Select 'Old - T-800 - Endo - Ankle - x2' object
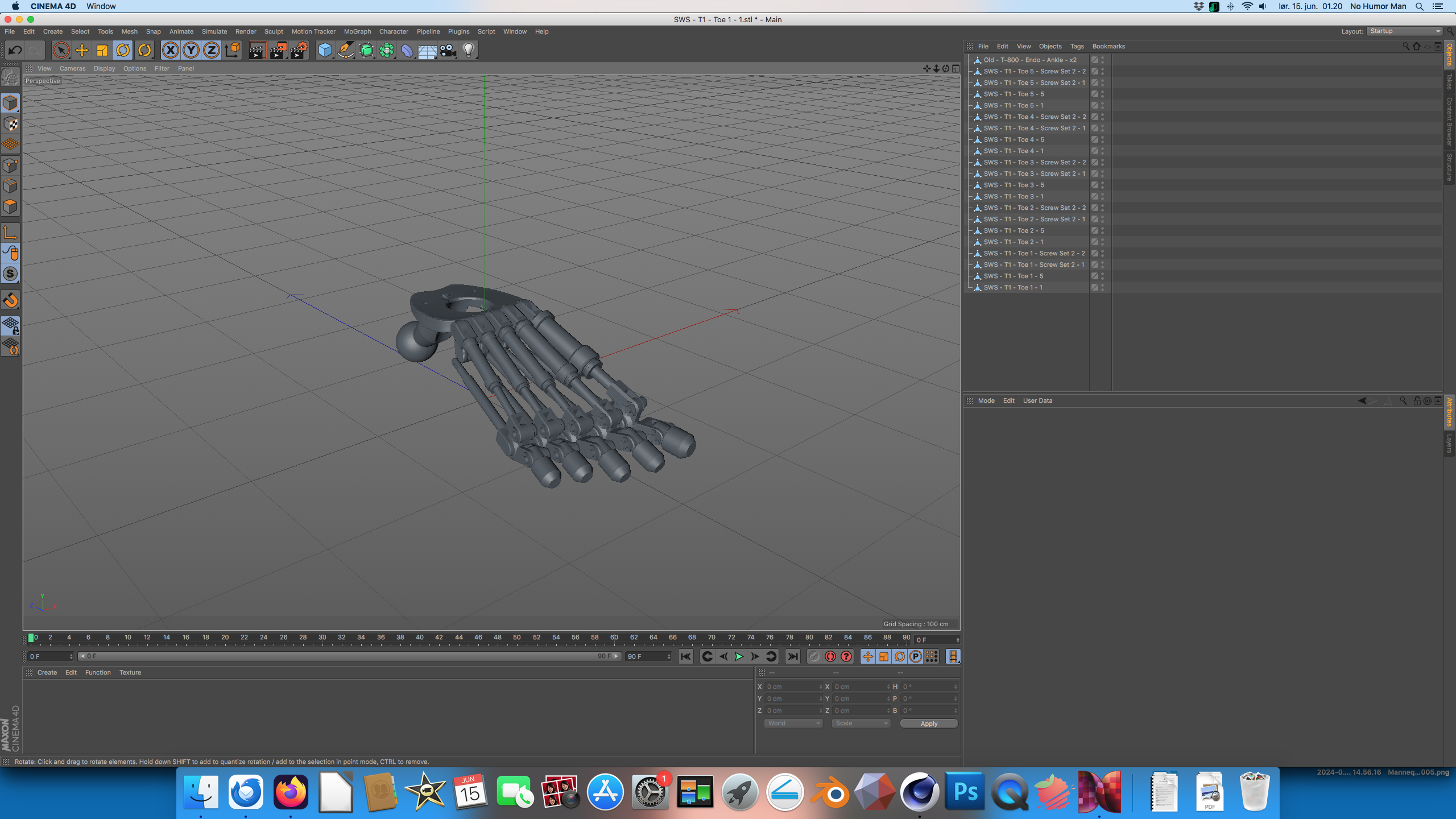The height and width of the screenshot is (819, 1456). 1029,60
